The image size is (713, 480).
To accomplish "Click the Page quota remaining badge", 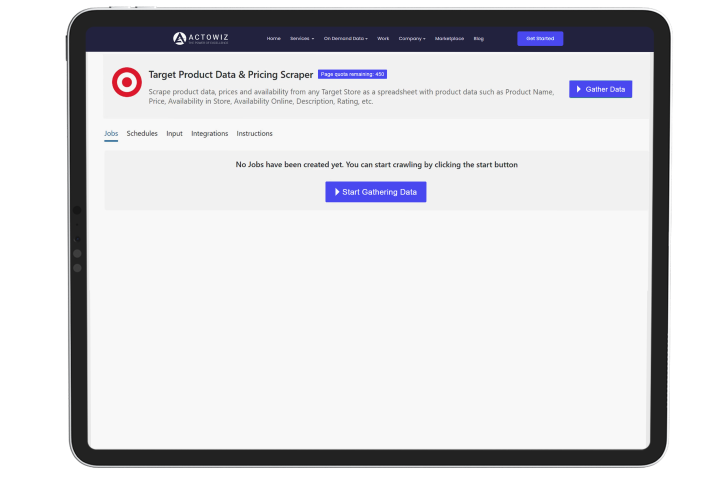I will 352,74.
